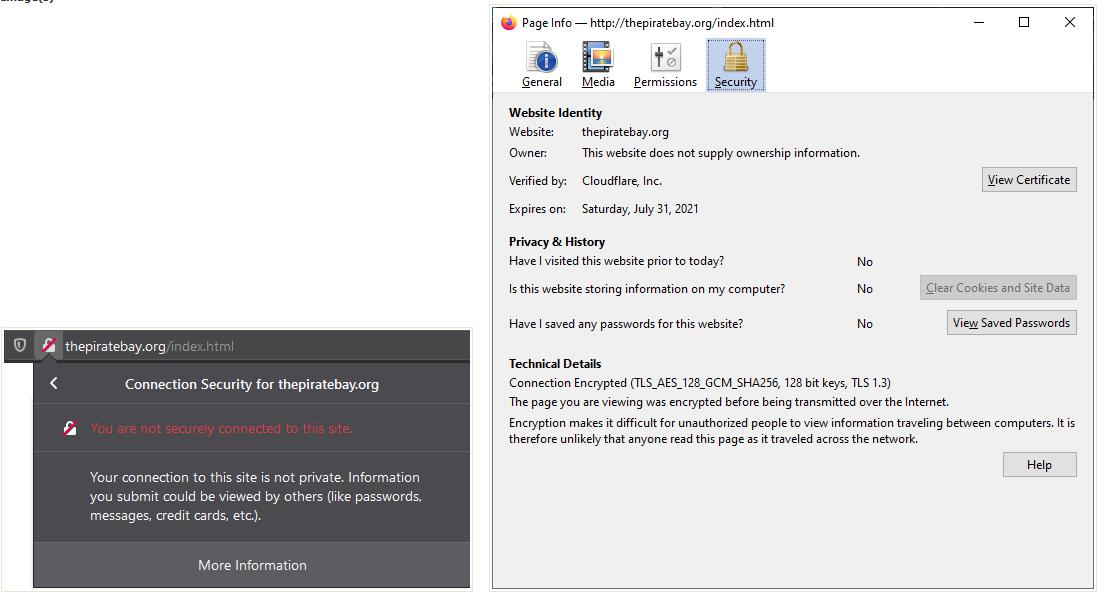Click the 'Technical Details' heading
This screenshot has height=595, width=1106.
[555, 364]
